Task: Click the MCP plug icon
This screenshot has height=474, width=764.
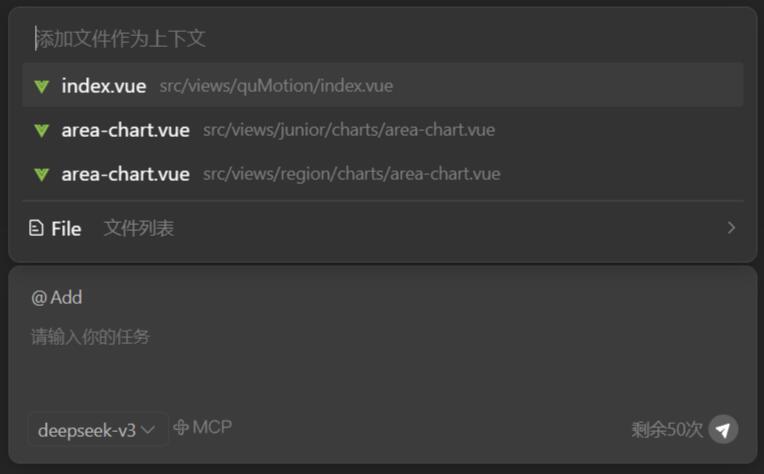Action: (181, 428)
